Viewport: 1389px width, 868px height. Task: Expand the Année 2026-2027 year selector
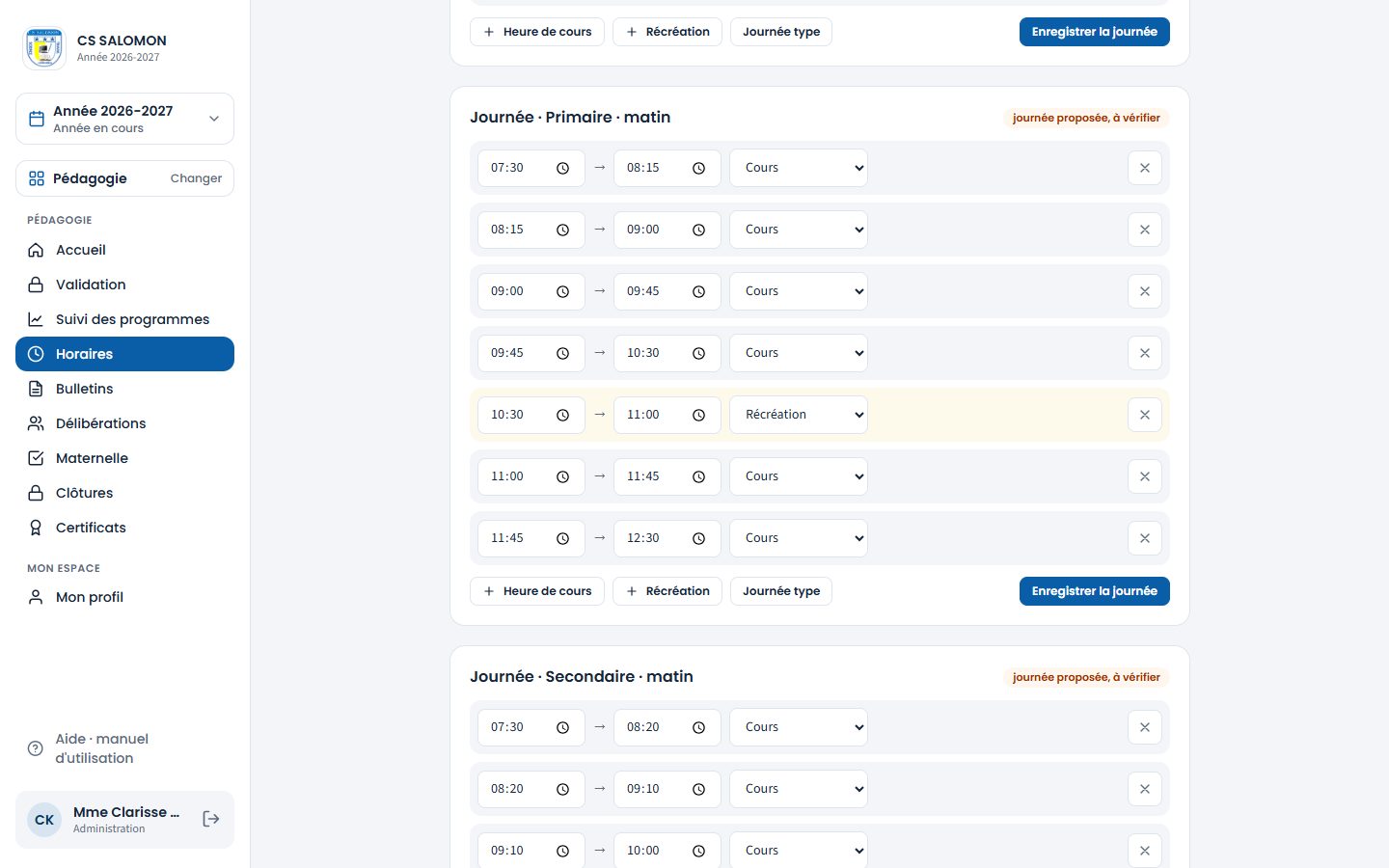coord(124,119)
